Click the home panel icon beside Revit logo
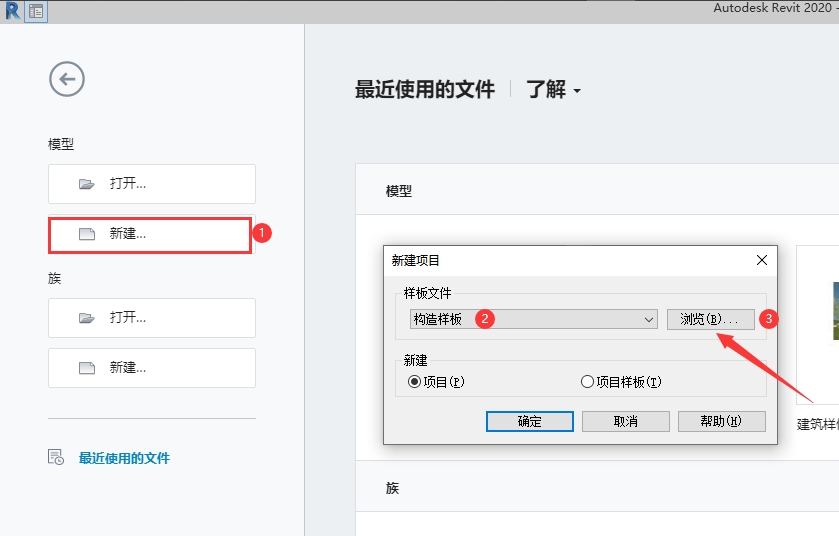839x536 pixels. [x=36, y=11]
